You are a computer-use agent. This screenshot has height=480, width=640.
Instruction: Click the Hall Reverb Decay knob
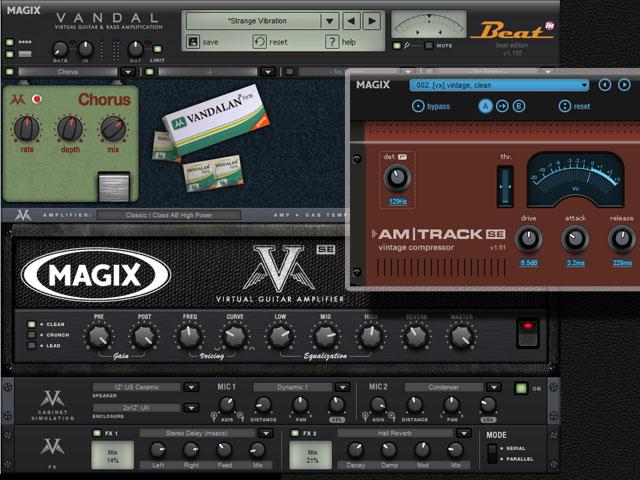click(356, 450)
